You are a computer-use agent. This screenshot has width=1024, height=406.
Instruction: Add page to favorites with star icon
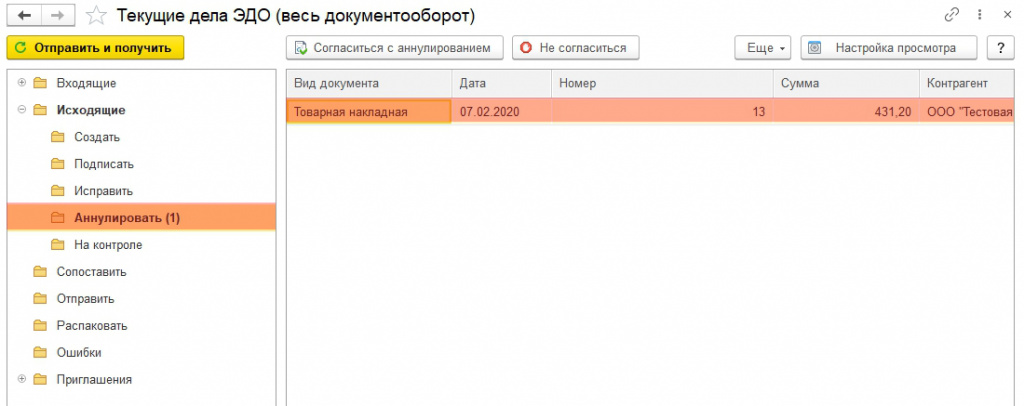pyautogui.click(x=96, y=16)
